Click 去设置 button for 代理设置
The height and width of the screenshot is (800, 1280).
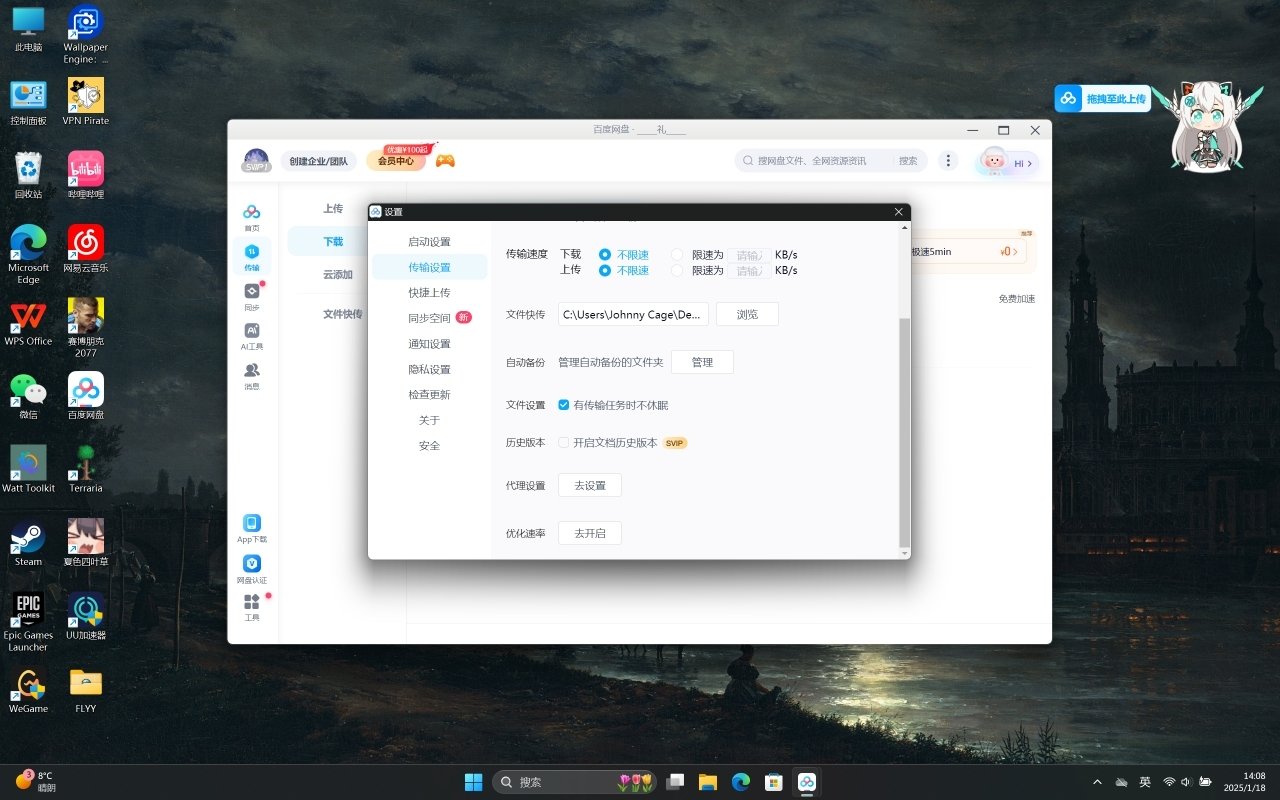[x=590, y=485]
